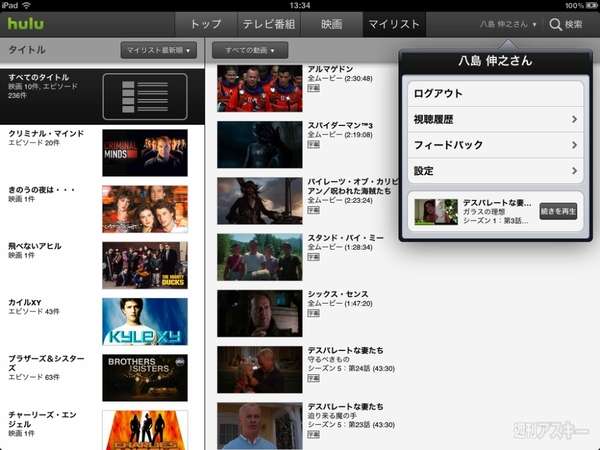This screenshot has height=450, width=600.
Task: Tap the chevron next to 視聴履歴
Action: point(574,119)
